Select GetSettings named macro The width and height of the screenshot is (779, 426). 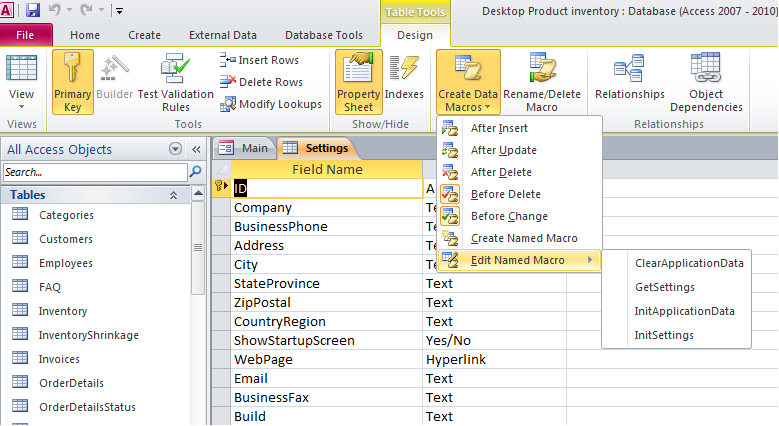click(664, 287)
